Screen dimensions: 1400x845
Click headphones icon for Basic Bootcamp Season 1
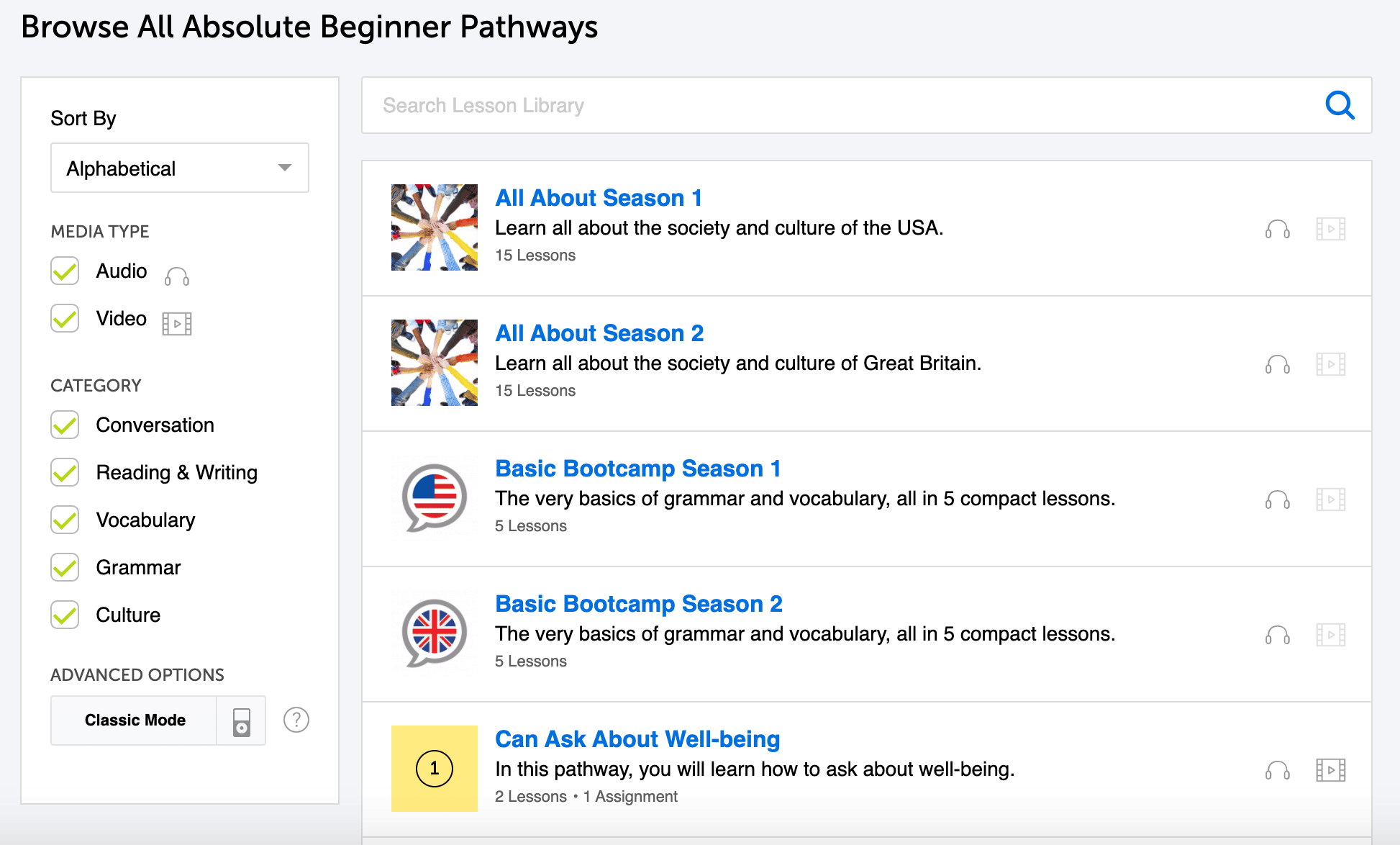1277,500
